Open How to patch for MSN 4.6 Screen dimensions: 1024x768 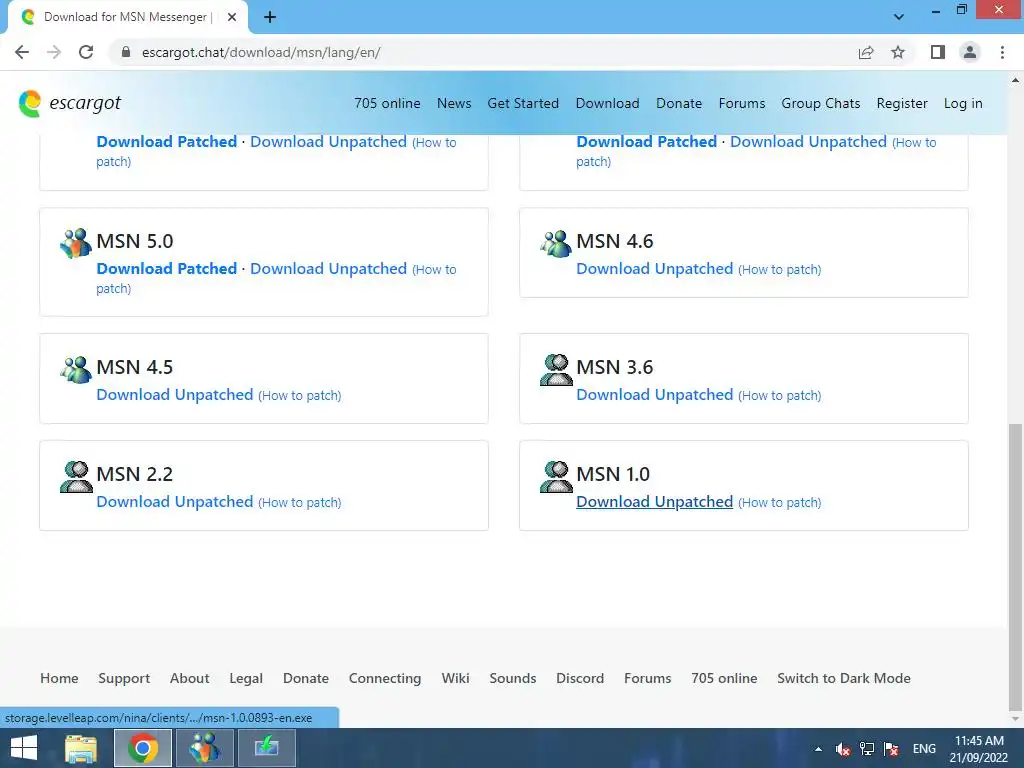[x=780, y=269]
